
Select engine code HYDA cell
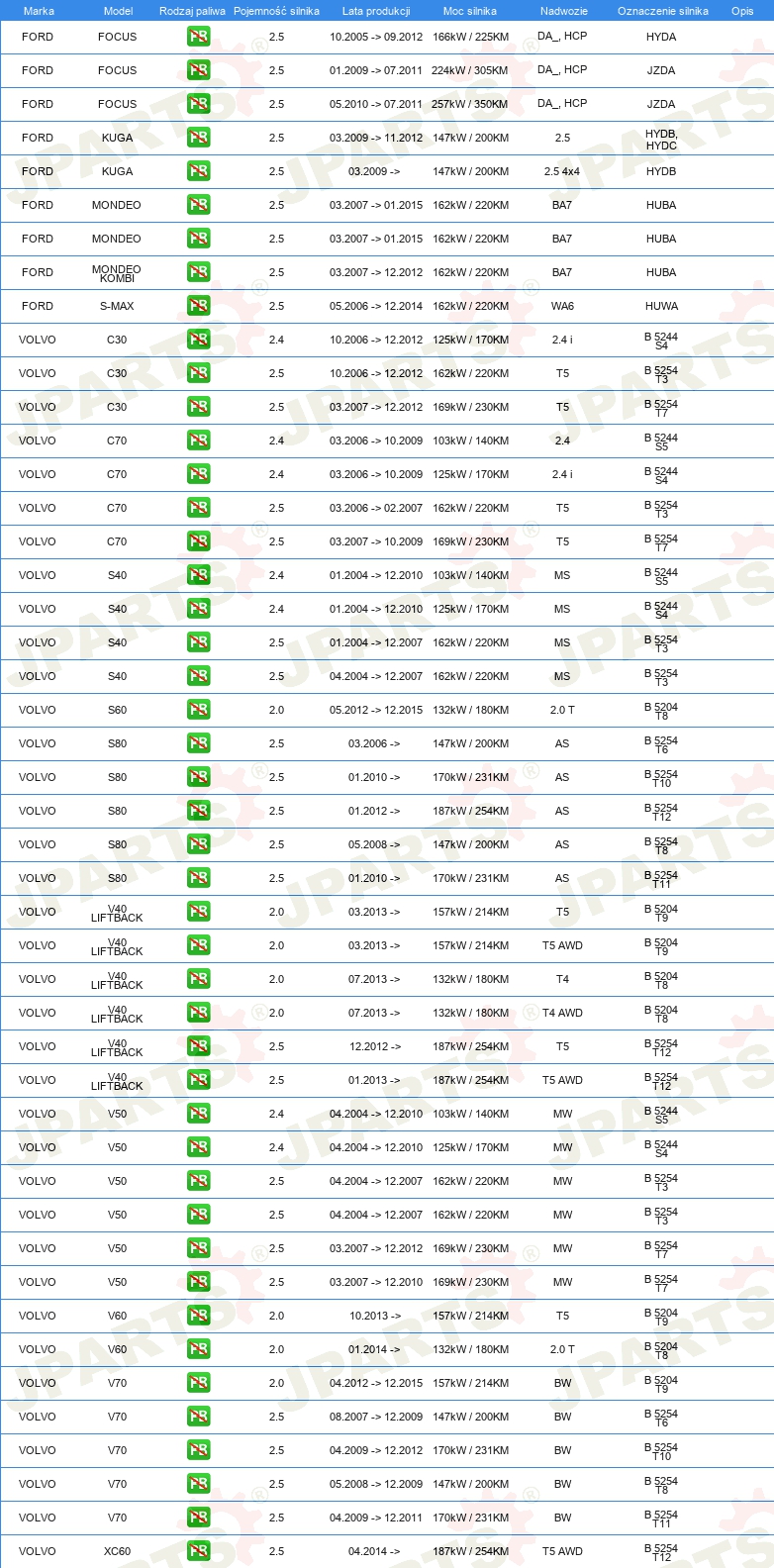(661, 37)
